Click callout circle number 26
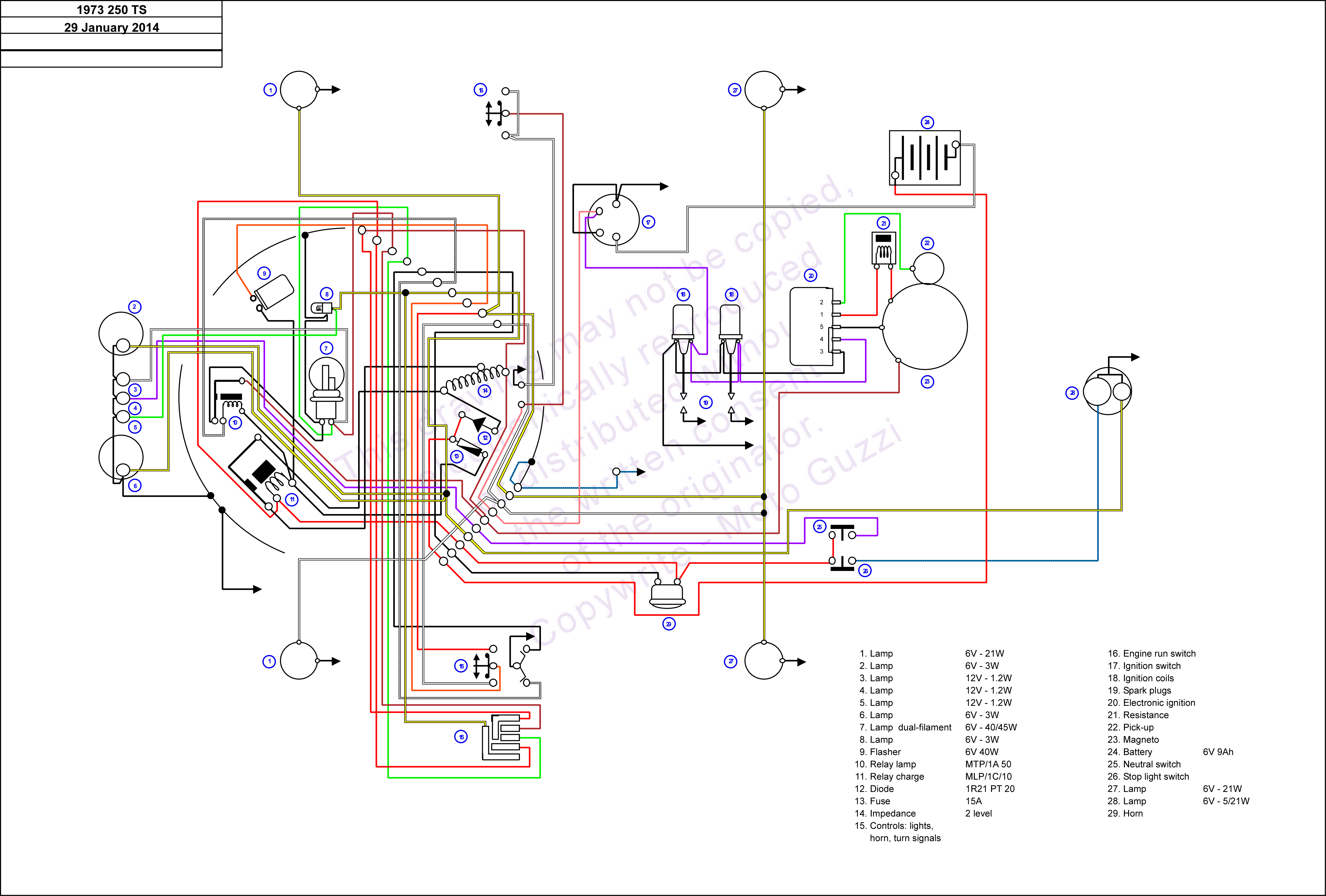1326x896 pixels. pos(865,570)
